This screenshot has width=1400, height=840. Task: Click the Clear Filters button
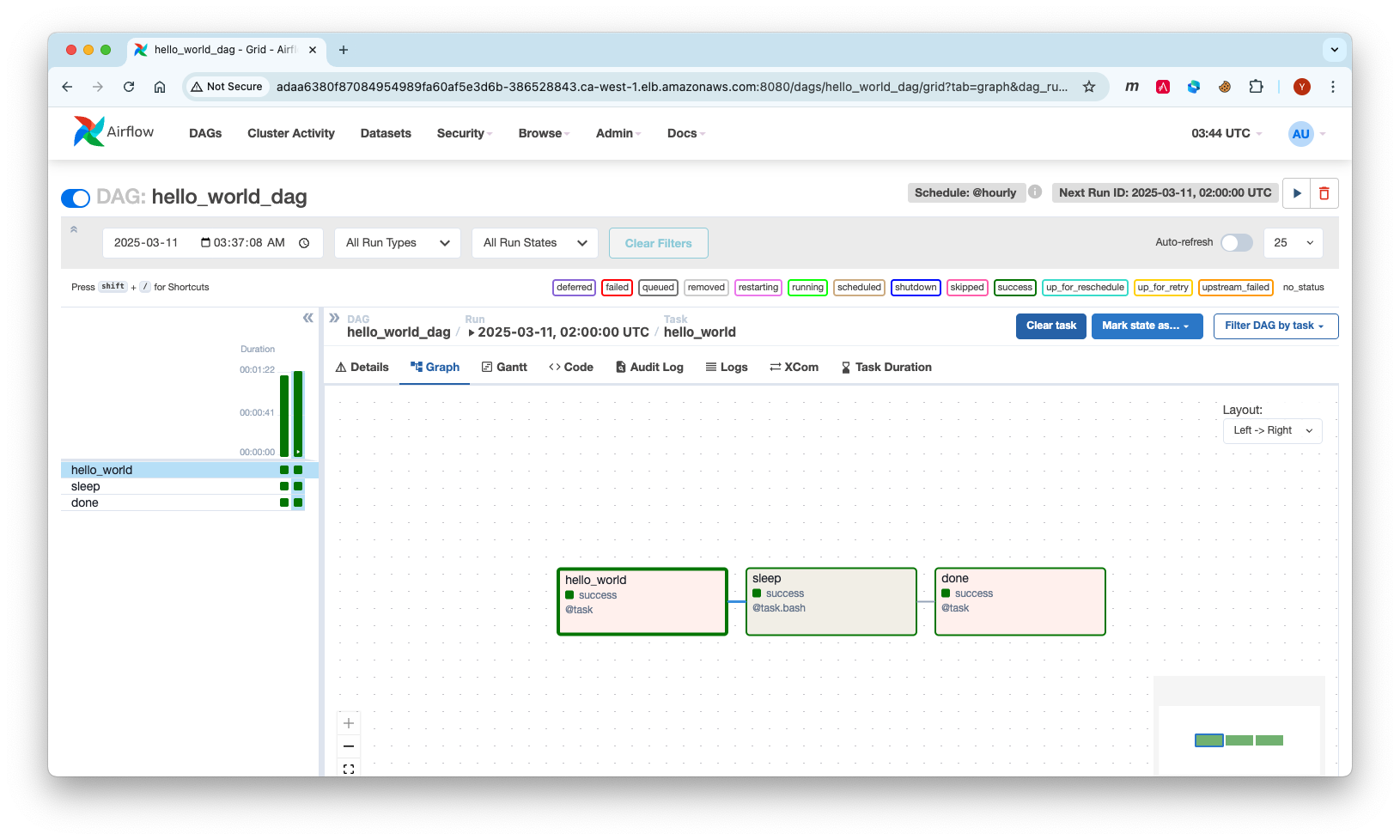pyautogui.click(x=659, y=243)
